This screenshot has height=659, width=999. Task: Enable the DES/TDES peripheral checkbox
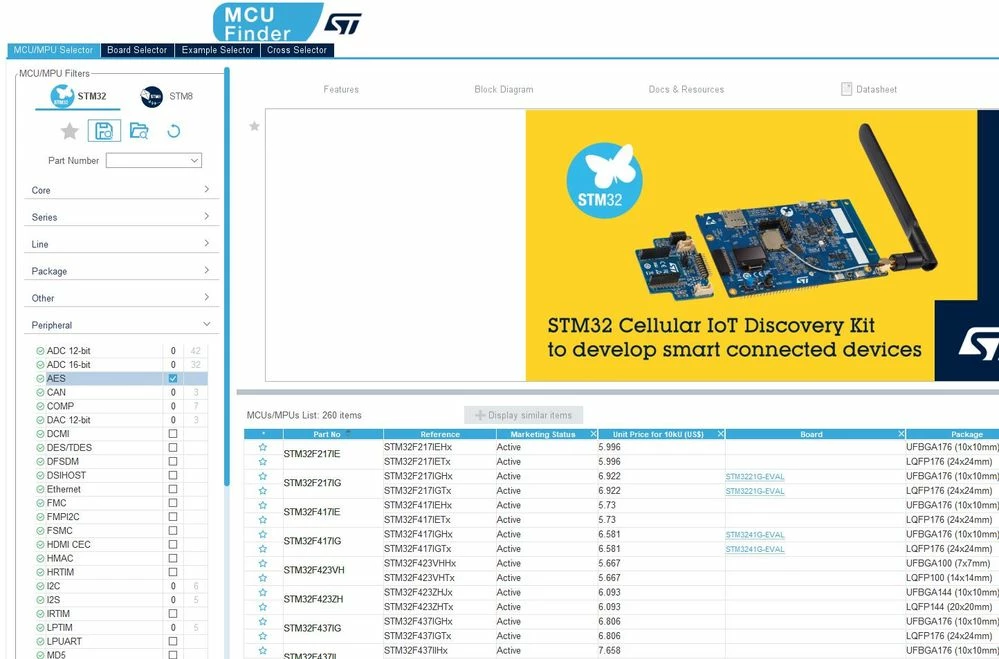point(173,447)
